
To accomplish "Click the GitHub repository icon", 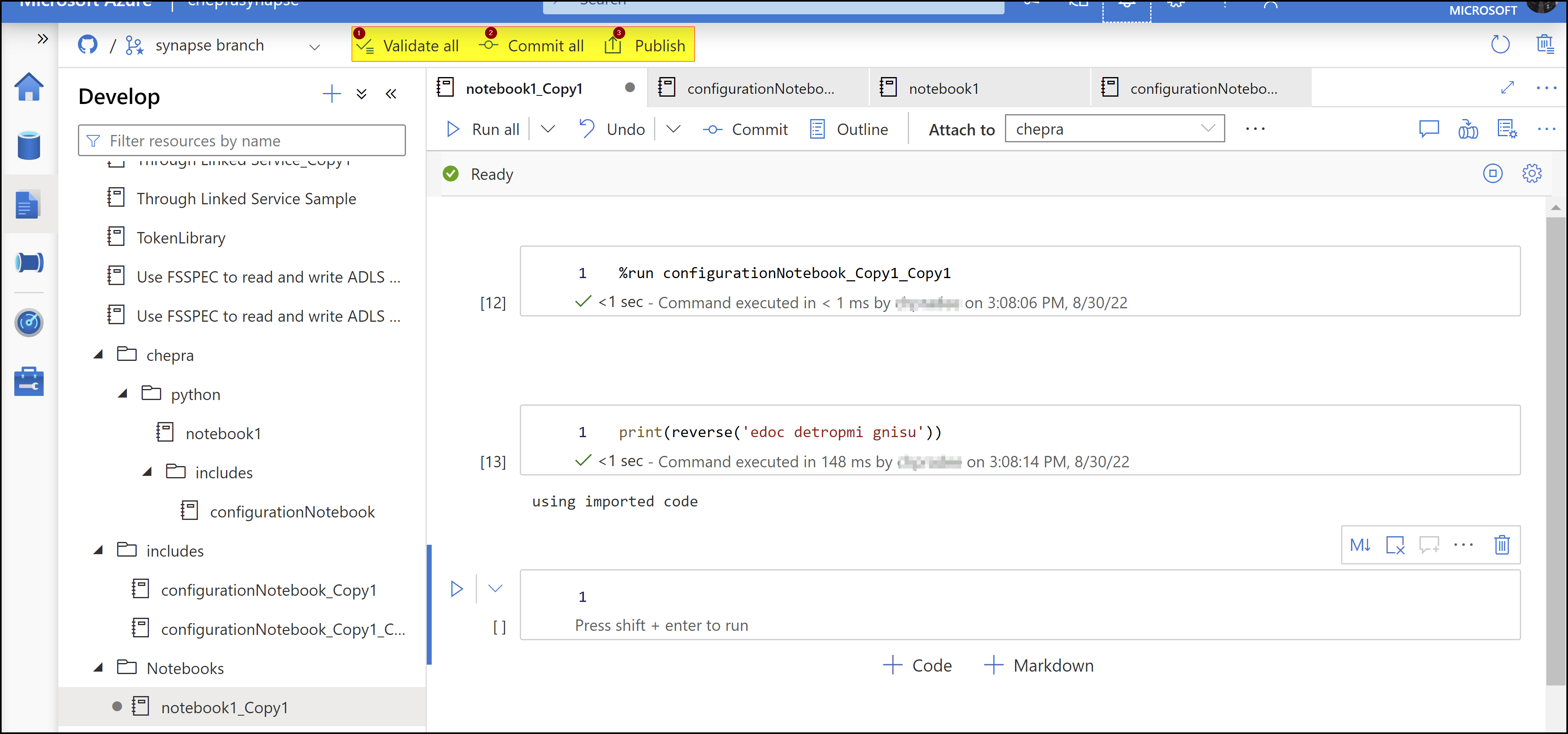I will (x=88, y=44).
